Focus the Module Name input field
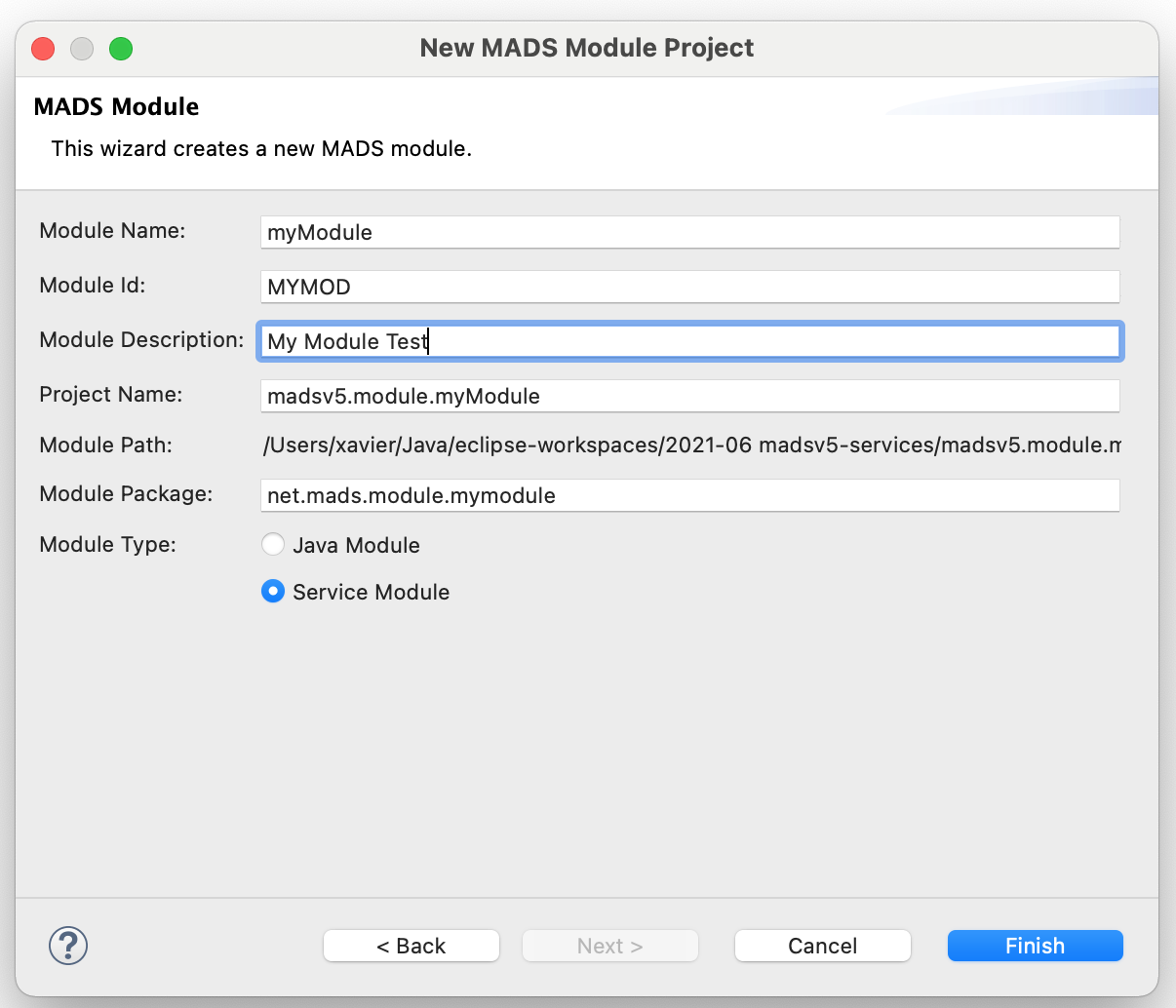Viewport: 1176px width, 1008px height. pos(690,232)
